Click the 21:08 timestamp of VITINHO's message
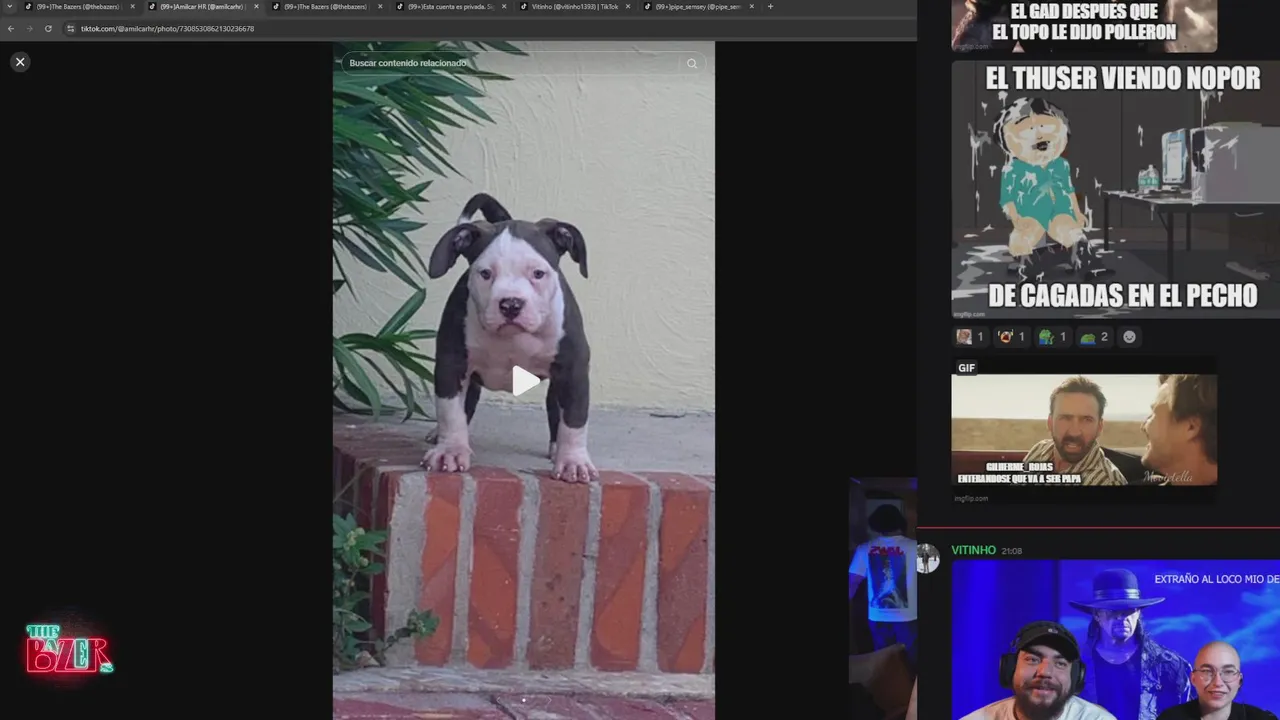Image resolution: width=1280 pixels, height=720 pixels. coord(1012,551)
